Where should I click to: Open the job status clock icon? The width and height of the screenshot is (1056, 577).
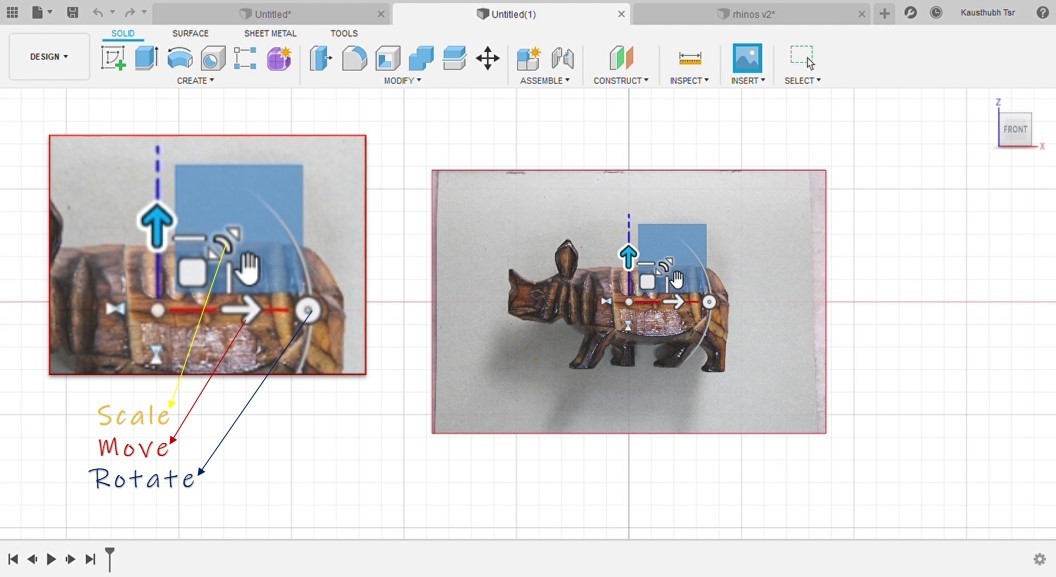936,13
